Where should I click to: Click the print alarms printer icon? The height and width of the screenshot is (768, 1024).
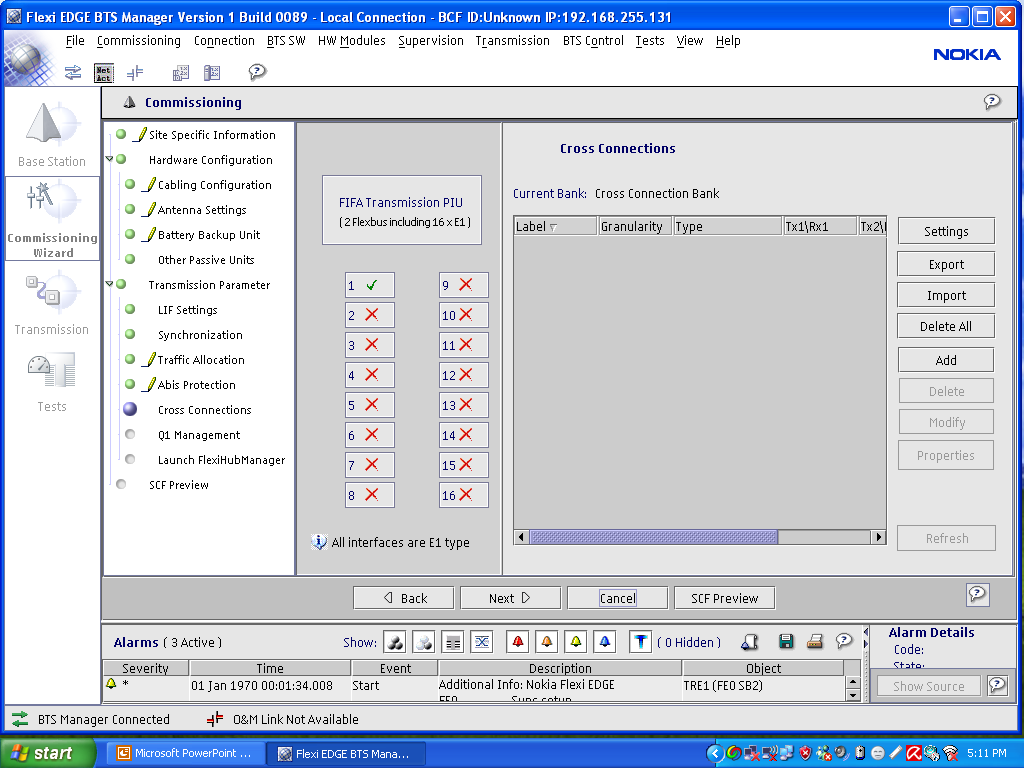(x=815, y=642)
